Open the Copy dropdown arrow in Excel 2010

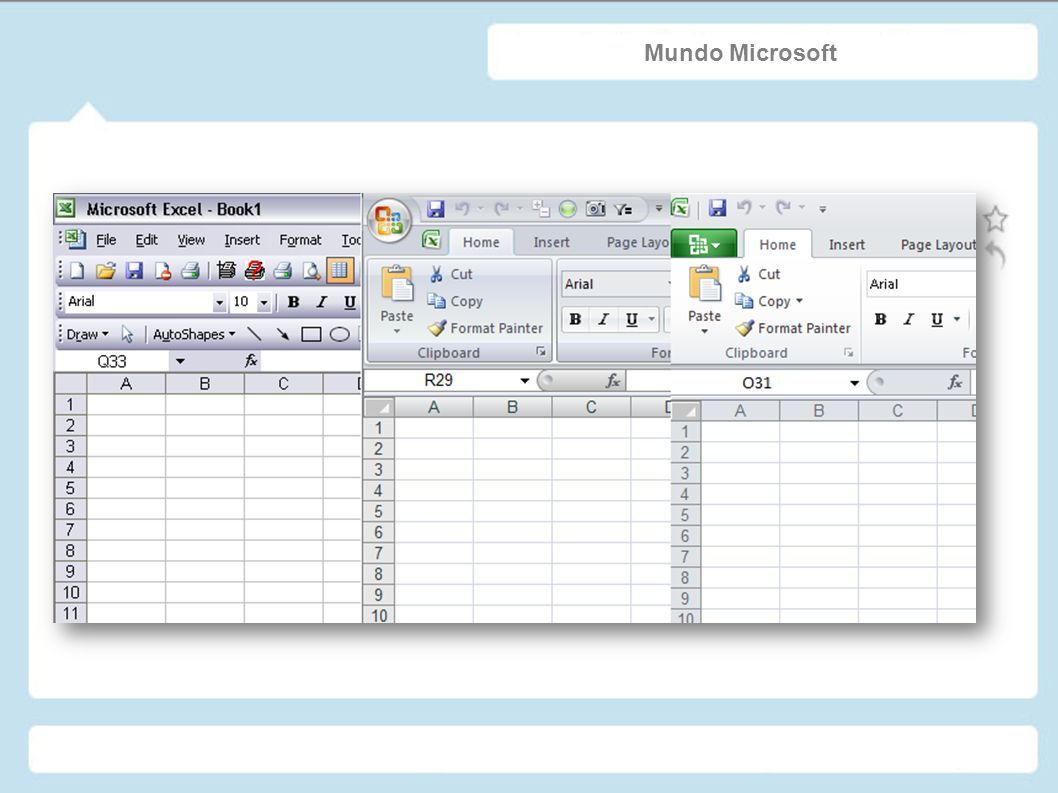799,301
